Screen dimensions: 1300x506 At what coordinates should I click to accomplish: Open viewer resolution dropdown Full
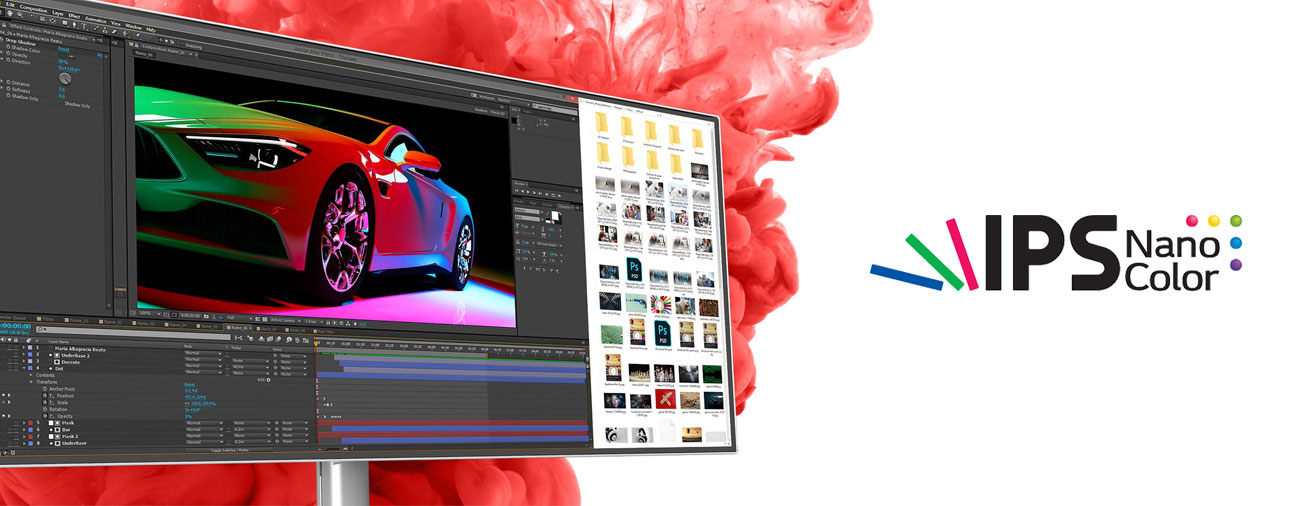click(x=240, y=318)
